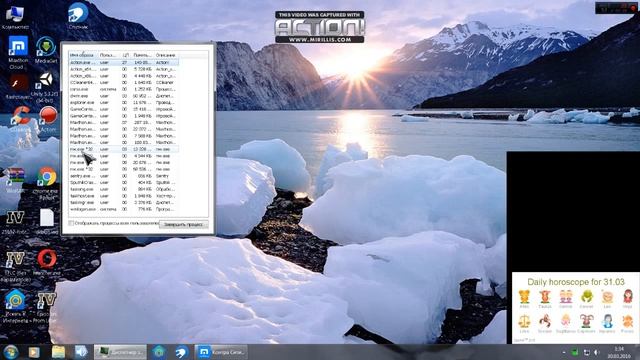Switch to the Task Manager taskbar button

click(120, 352)
